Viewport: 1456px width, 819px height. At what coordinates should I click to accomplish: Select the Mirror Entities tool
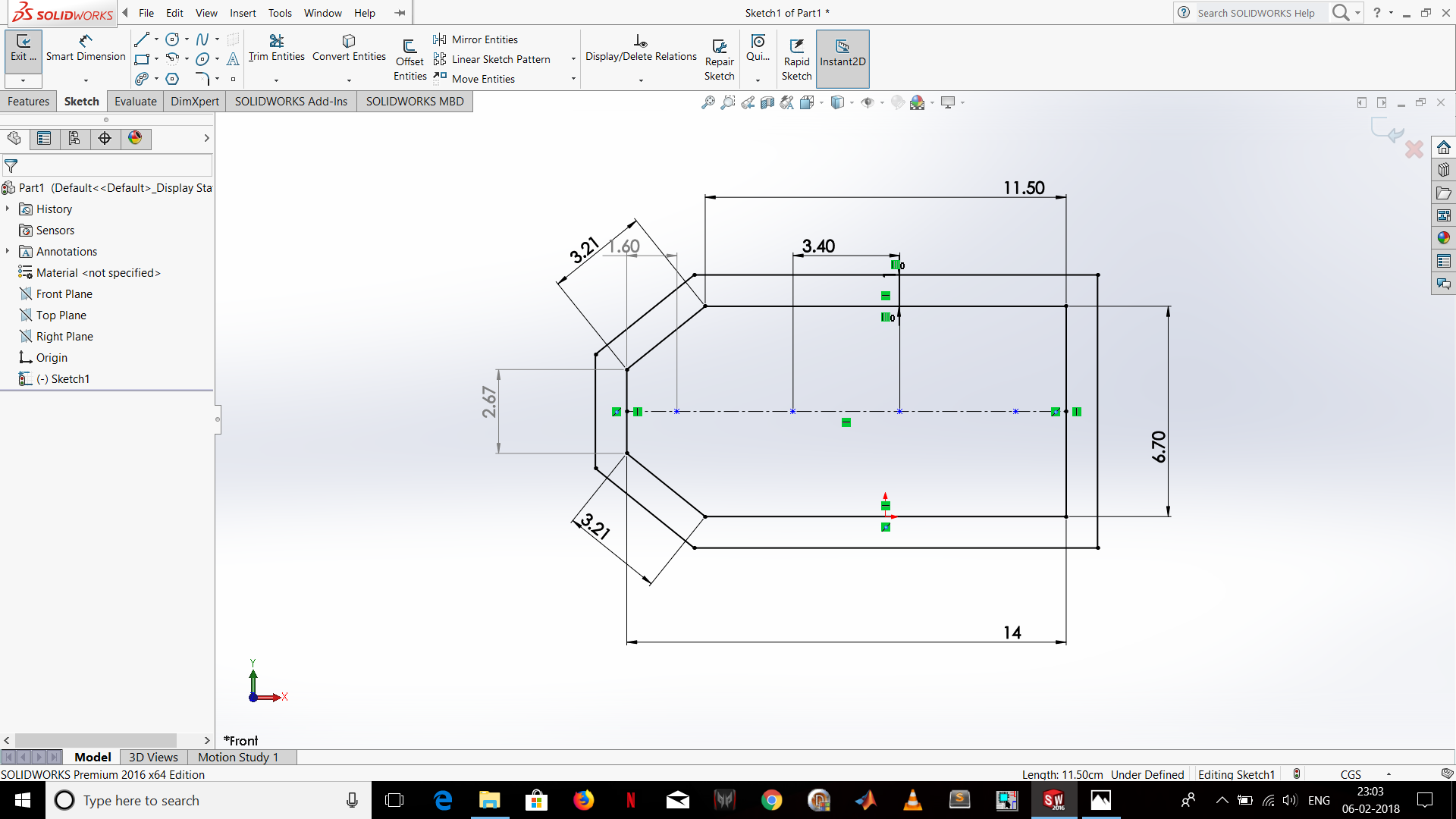click(484, 38)
